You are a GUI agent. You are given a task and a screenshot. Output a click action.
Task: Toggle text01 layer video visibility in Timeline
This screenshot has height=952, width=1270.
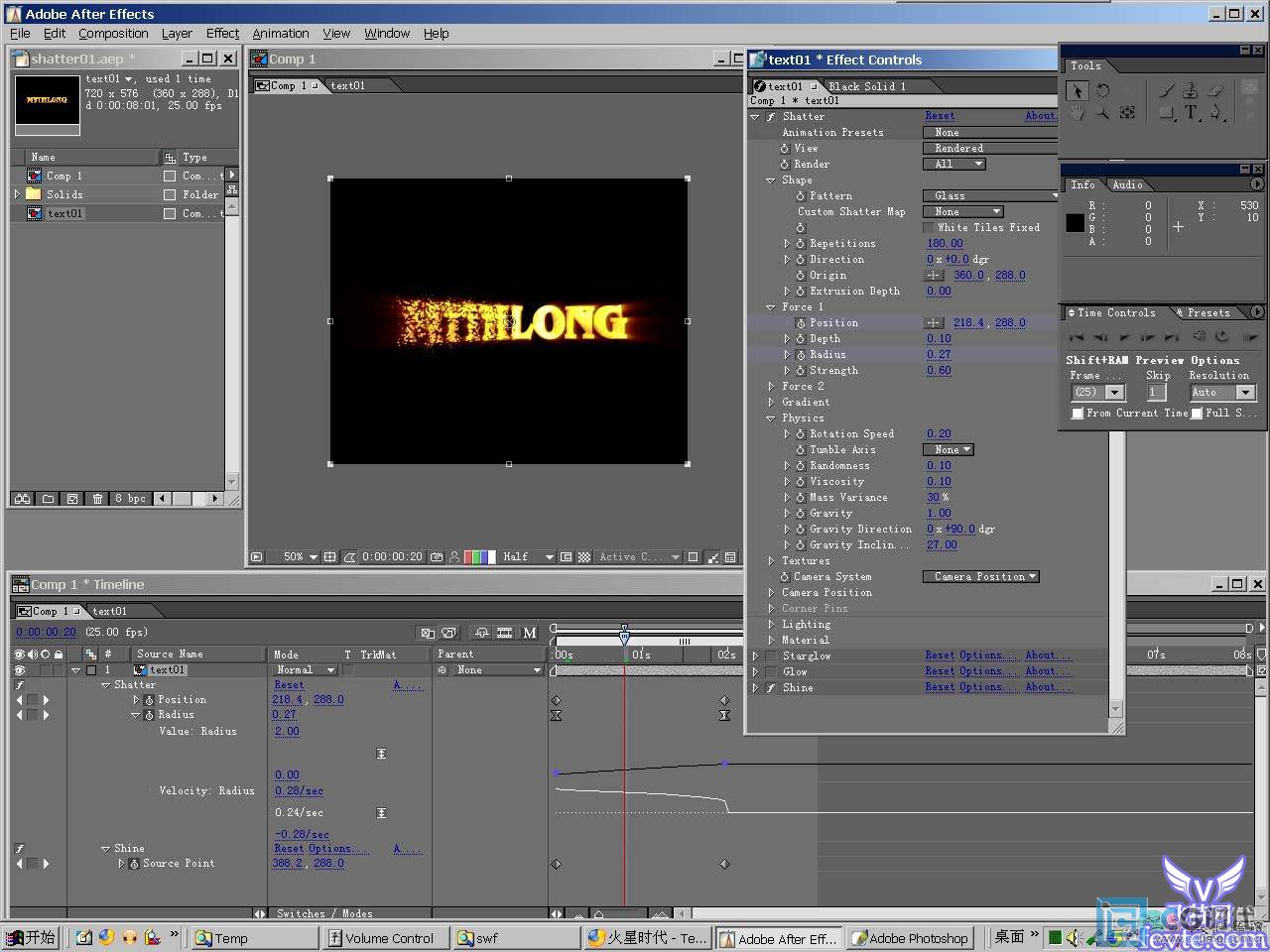(x=20, y=670)
